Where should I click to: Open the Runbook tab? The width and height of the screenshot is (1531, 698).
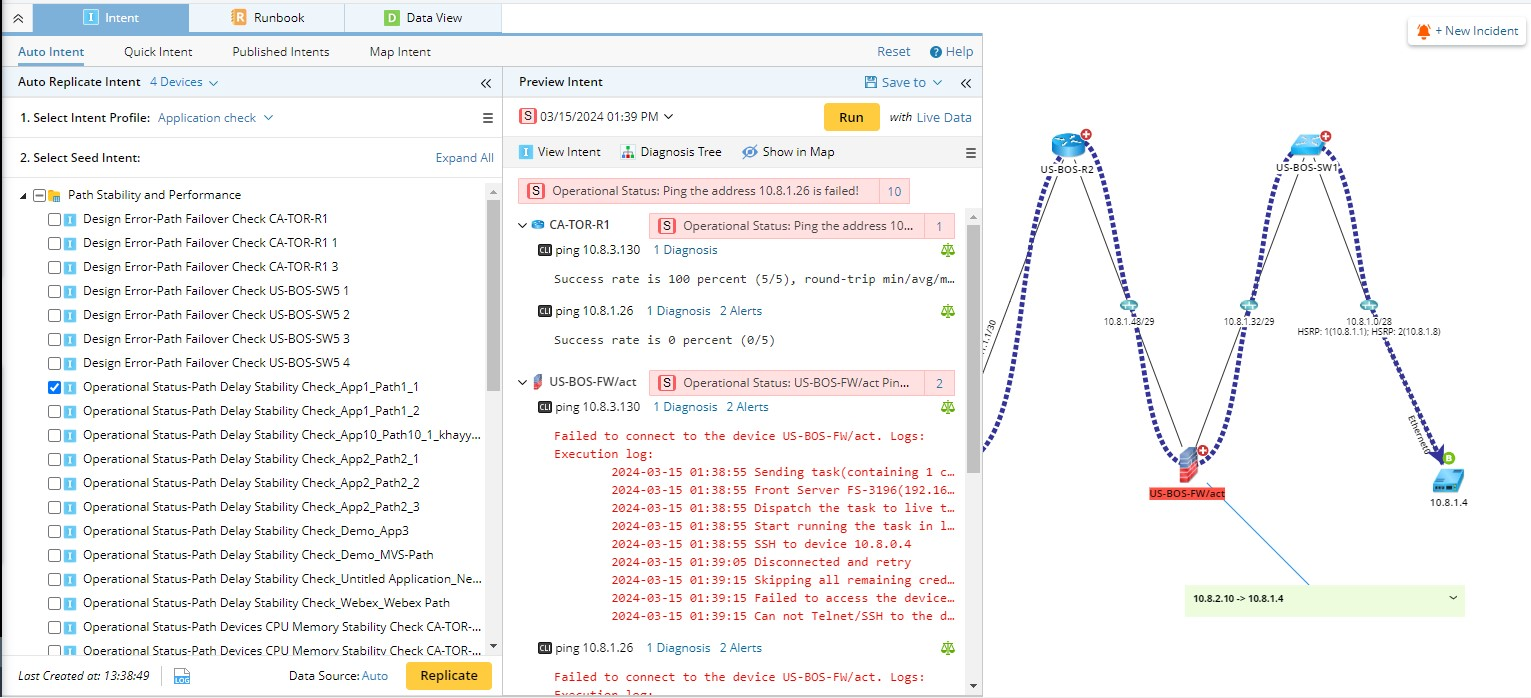[x=267, y=18]
